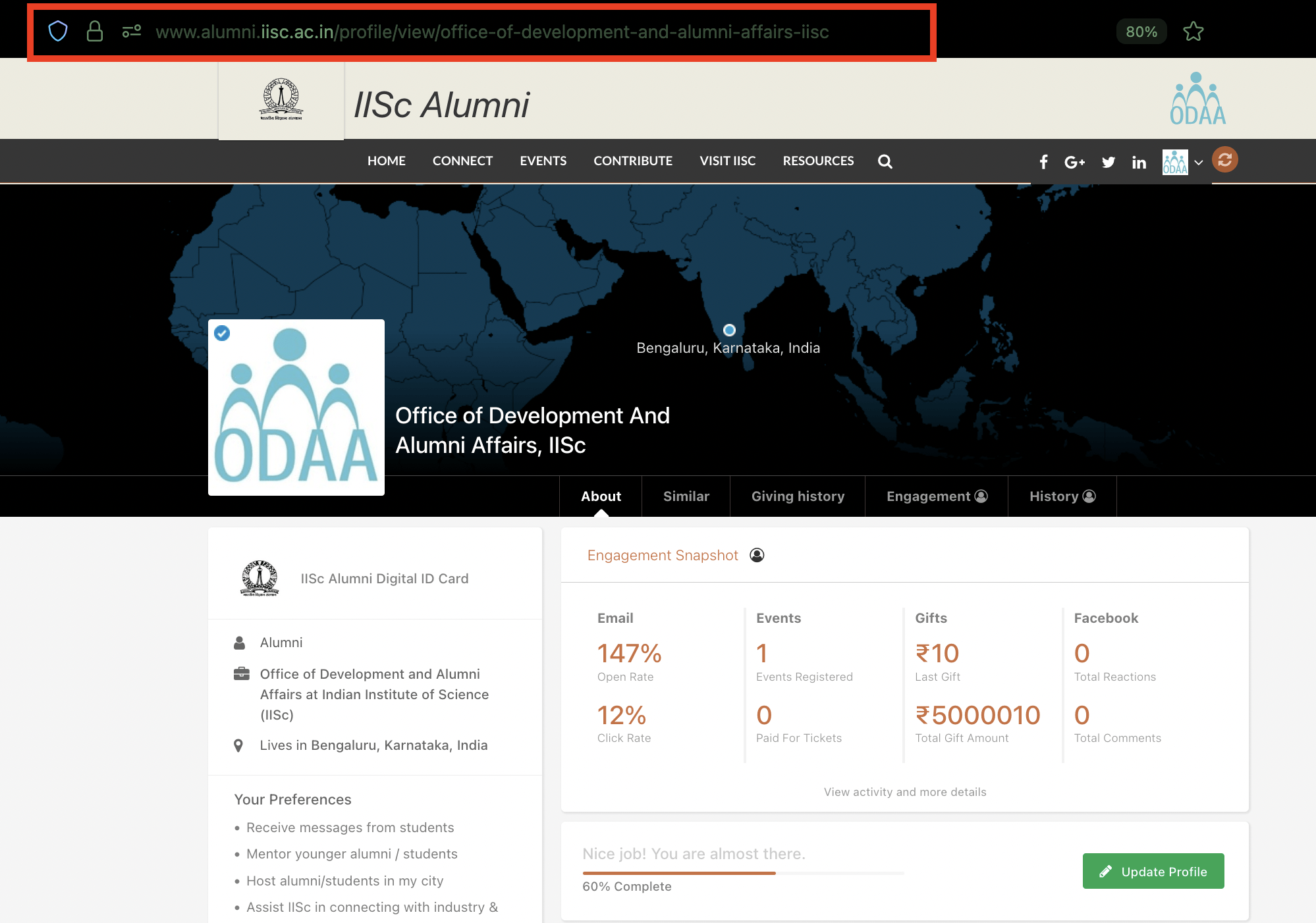Open the LinkedIn icon link
1316x923 pixels.
[x=1139, y=162]
